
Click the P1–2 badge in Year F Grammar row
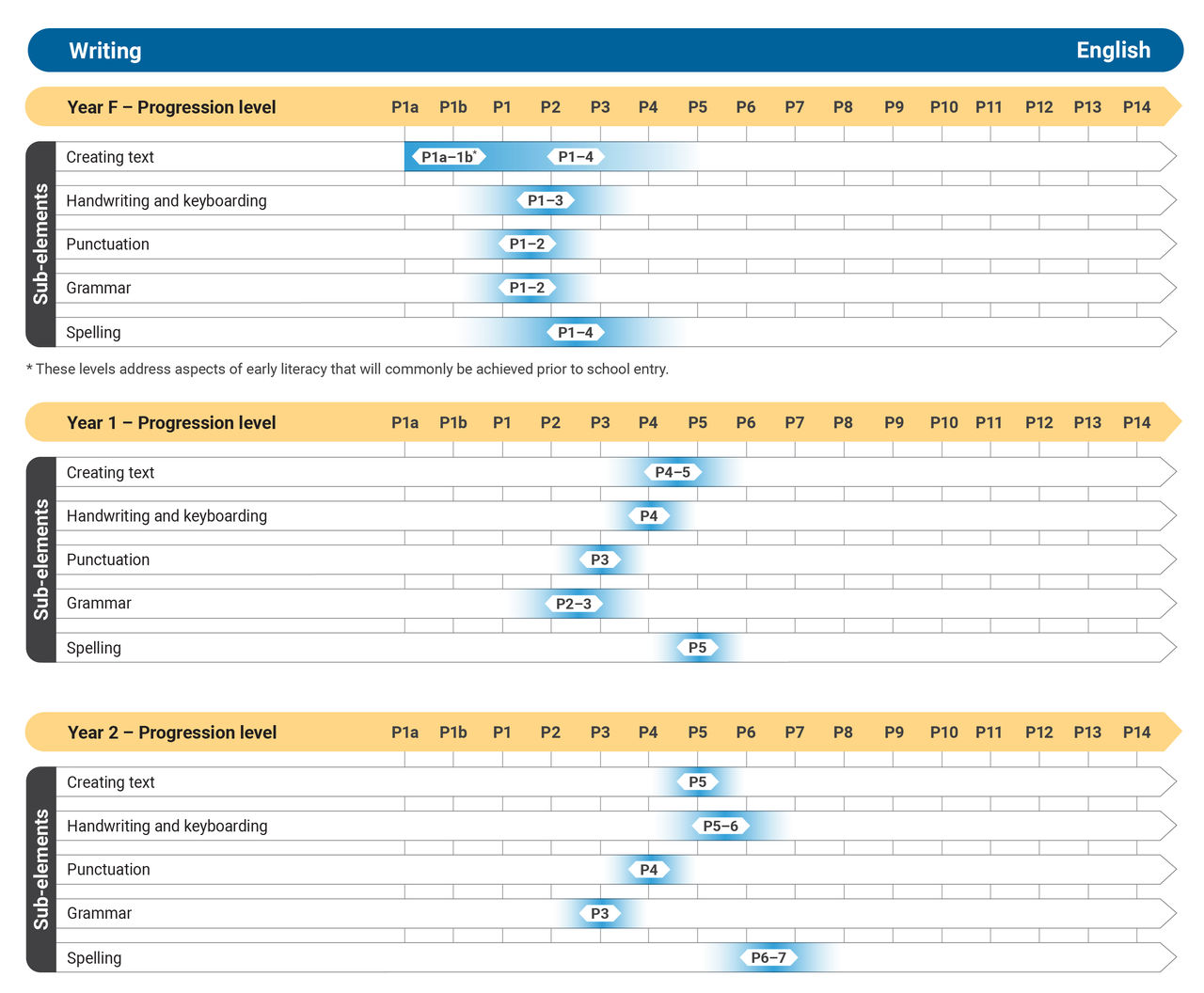[527, 288]
